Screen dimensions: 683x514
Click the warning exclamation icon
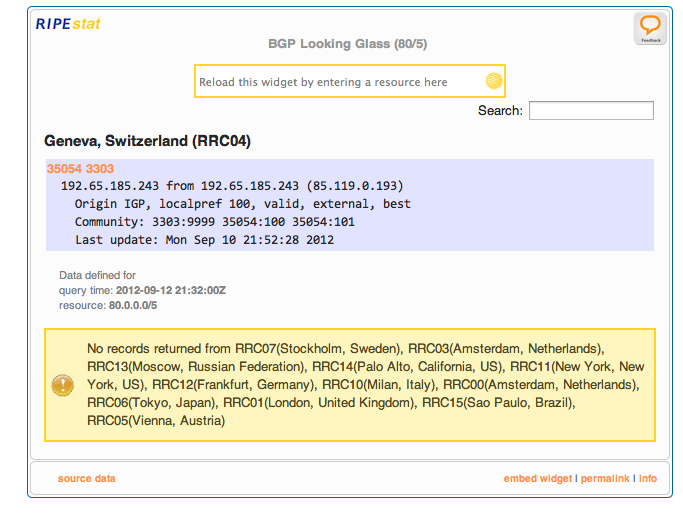coord(63,385)
